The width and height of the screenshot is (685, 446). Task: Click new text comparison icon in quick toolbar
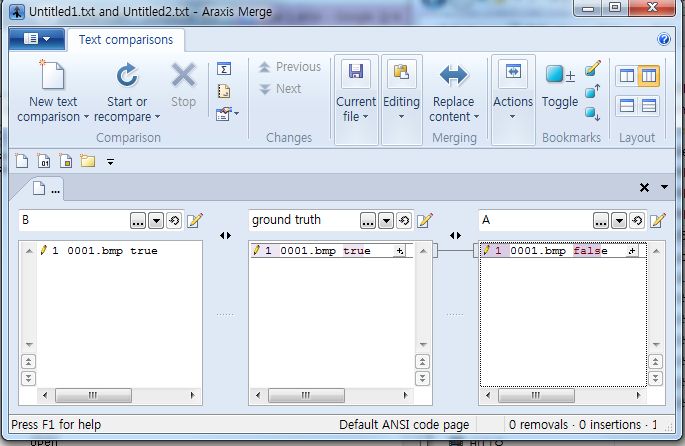[x=22, y=161]
